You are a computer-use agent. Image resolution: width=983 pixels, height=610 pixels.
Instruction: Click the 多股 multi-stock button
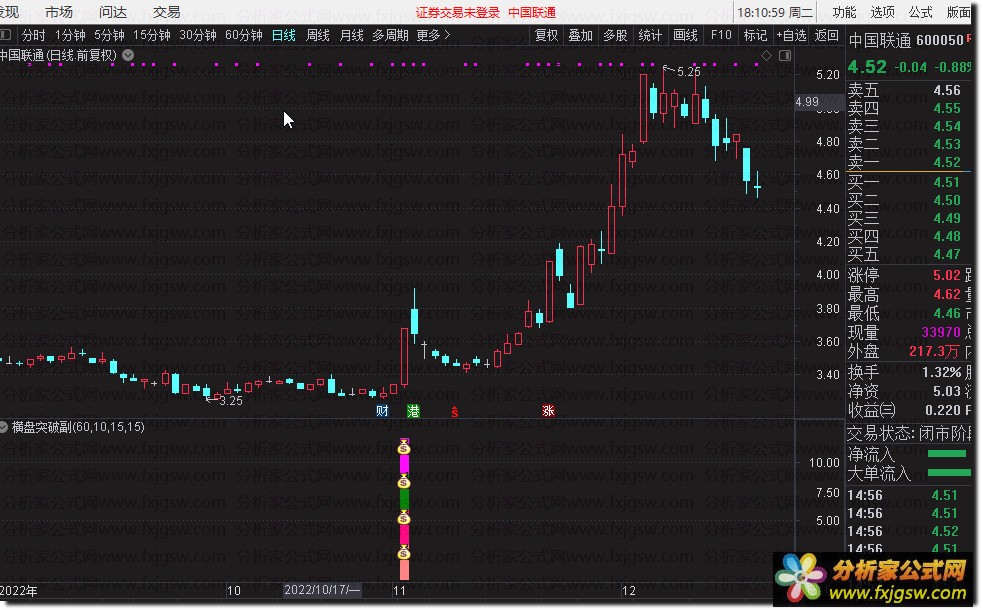coord(615,35)
